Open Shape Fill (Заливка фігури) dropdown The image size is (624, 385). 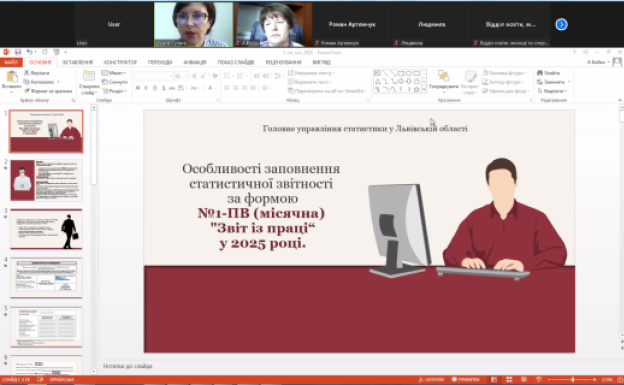point(505,73)
